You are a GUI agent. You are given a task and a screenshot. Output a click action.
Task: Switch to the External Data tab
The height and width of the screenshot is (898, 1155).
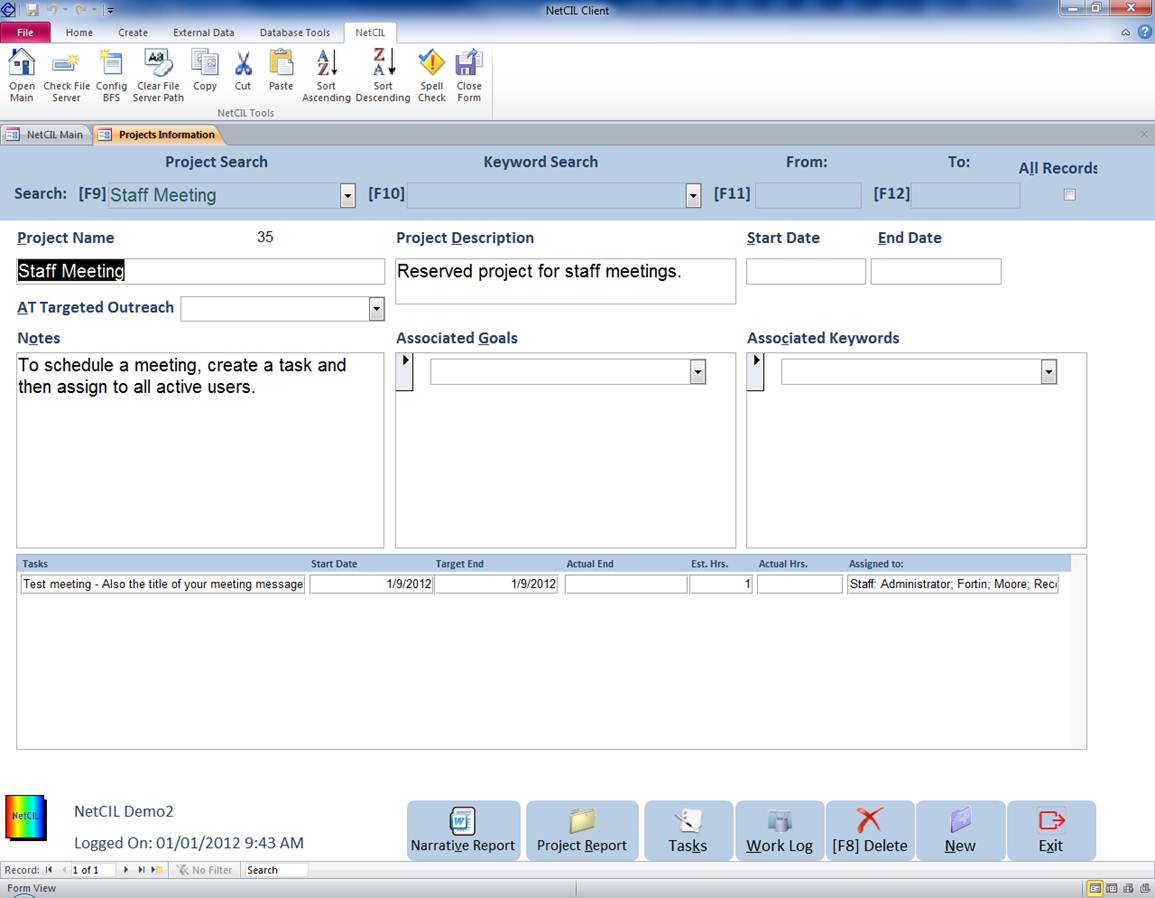(203, 32)
